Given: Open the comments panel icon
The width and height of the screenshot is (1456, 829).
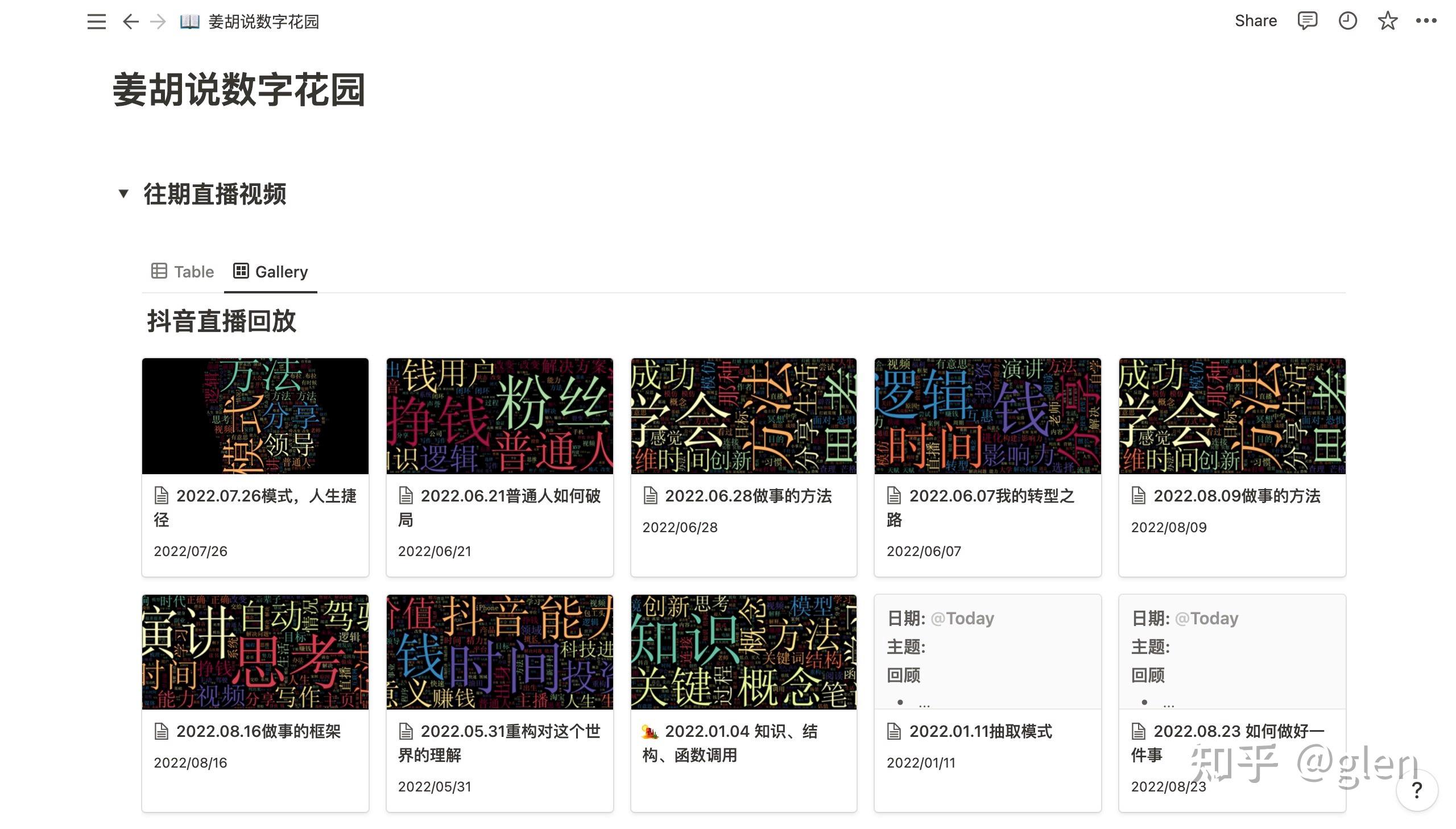Looking at the screenshot, I should click(1308, 21).
